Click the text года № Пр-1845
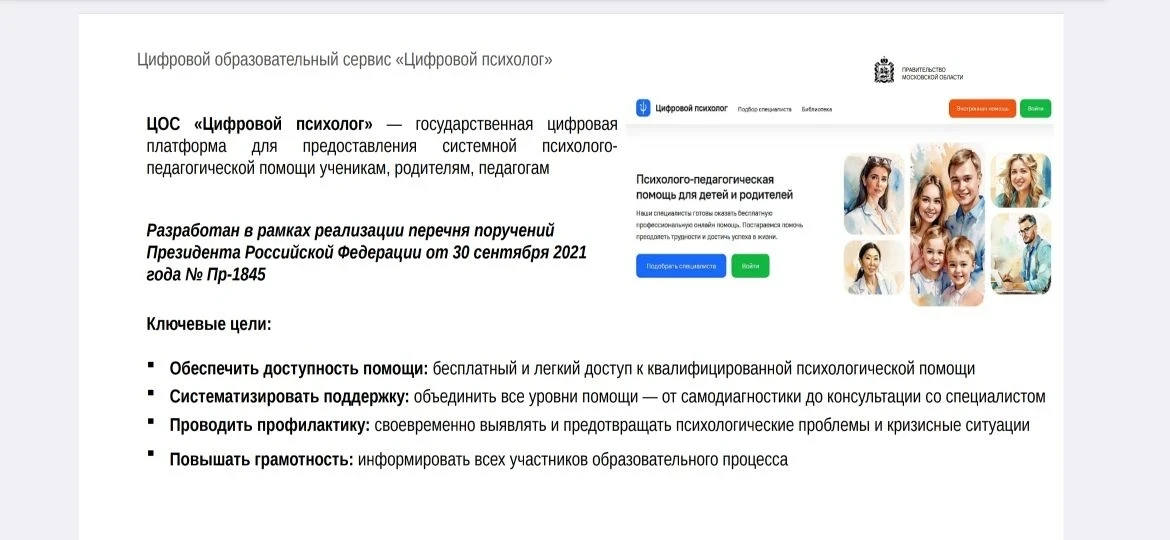The image size is (1170, 540). (x=206, y=274)
